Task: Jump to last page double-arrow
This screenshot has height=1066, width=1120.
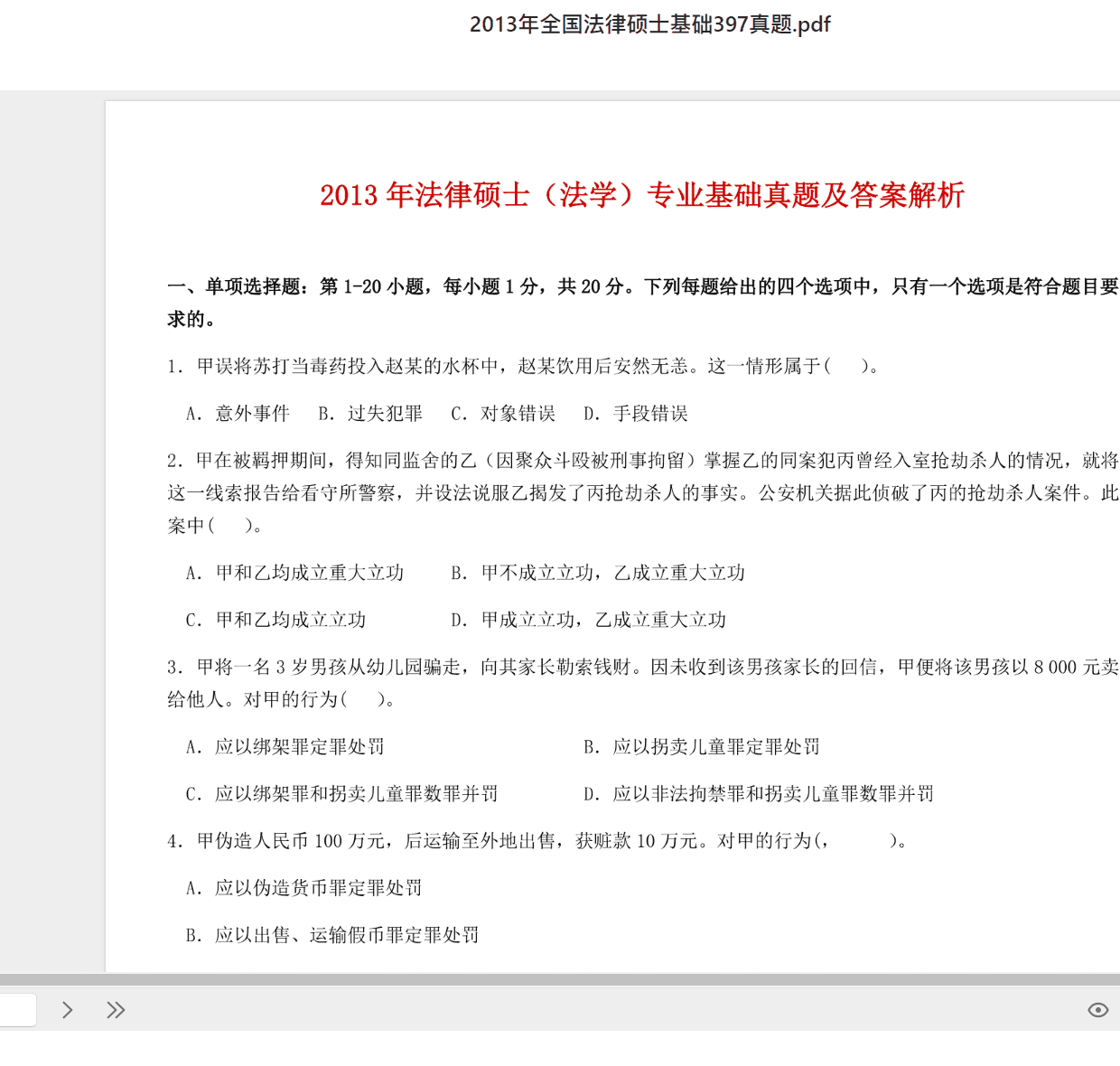Action: (116, 1010)
